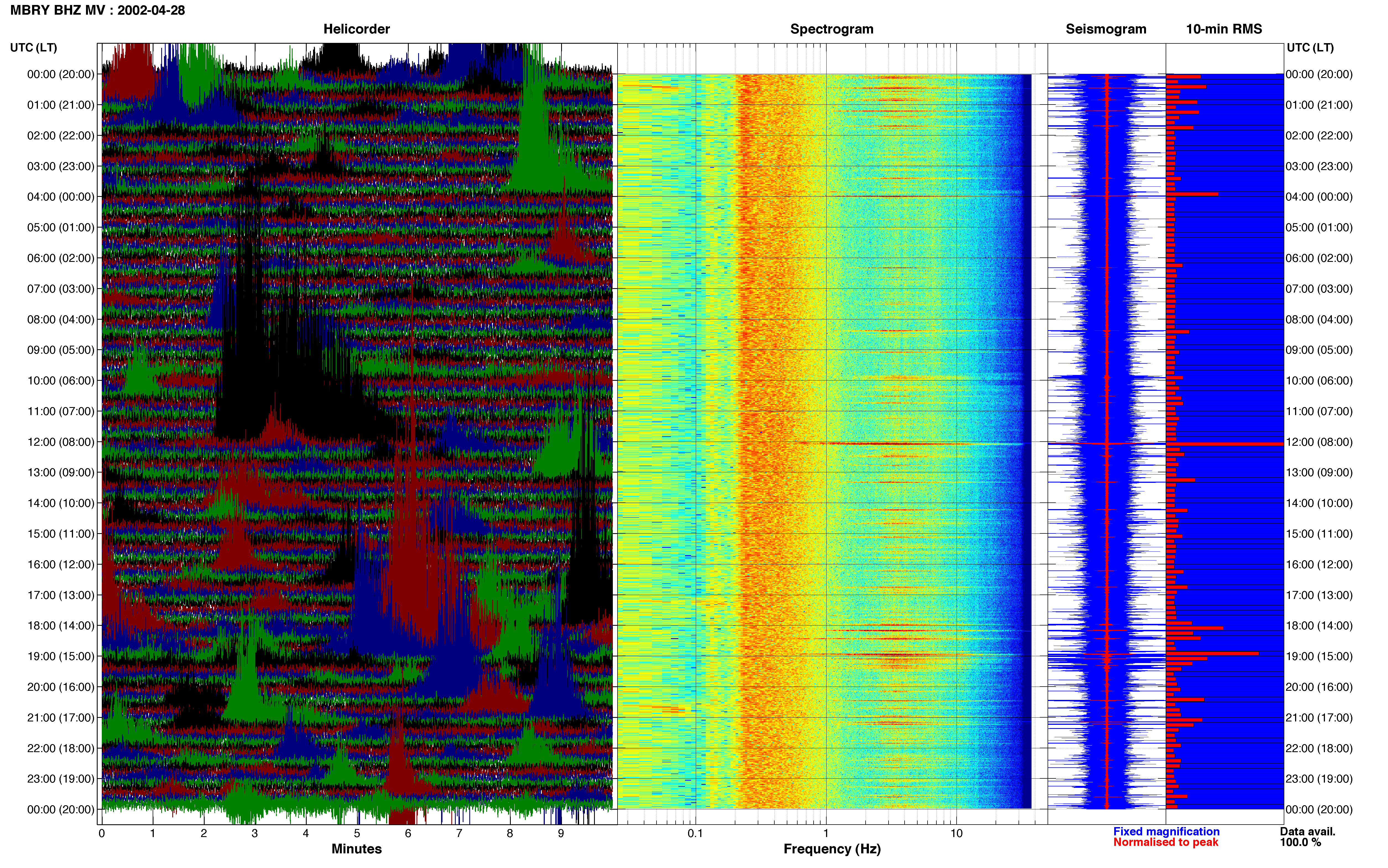Image resolution: width=1388 pixels, height=868 pixels.
Task: Select '08:00 (04:00)' on the helicorder time axis
Action: point(61,319)
